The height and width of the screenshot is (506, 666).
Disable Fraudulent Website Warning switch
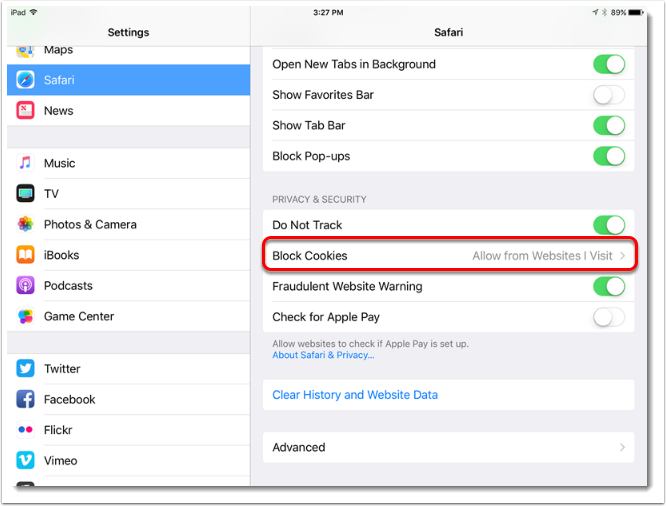click(x=609, y=286)
